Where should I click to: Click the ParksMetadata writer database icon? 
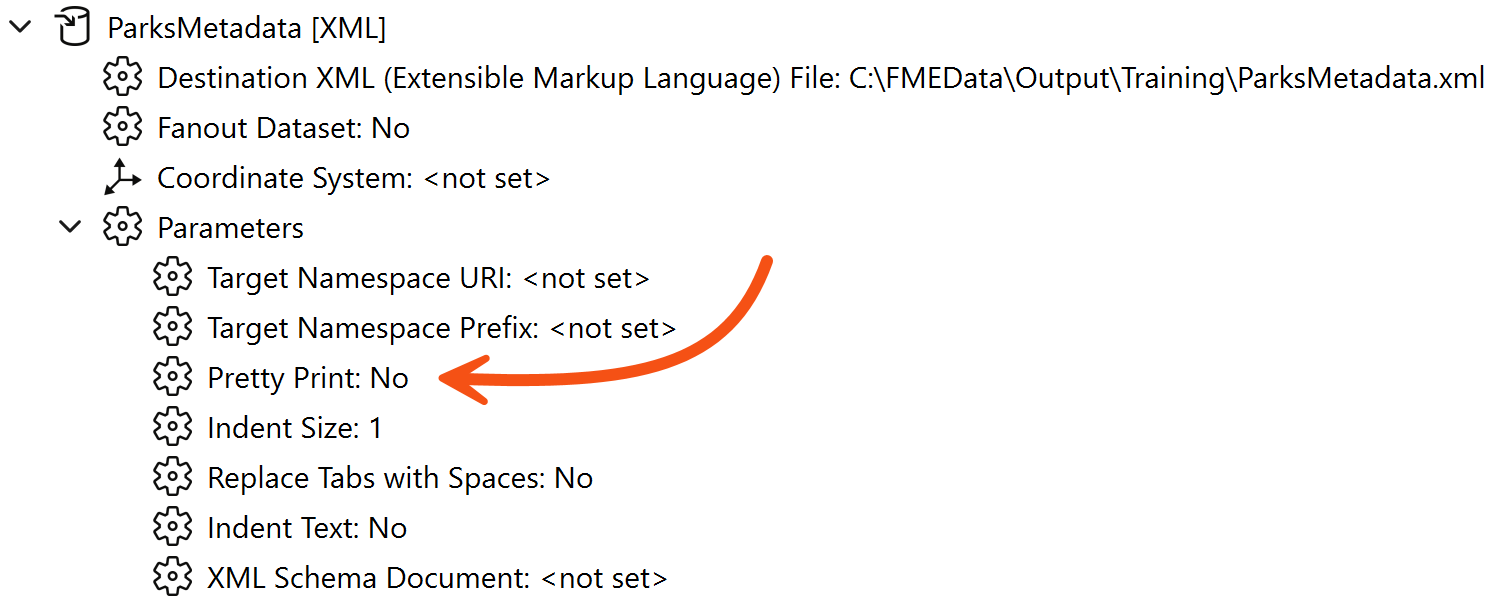72,27
